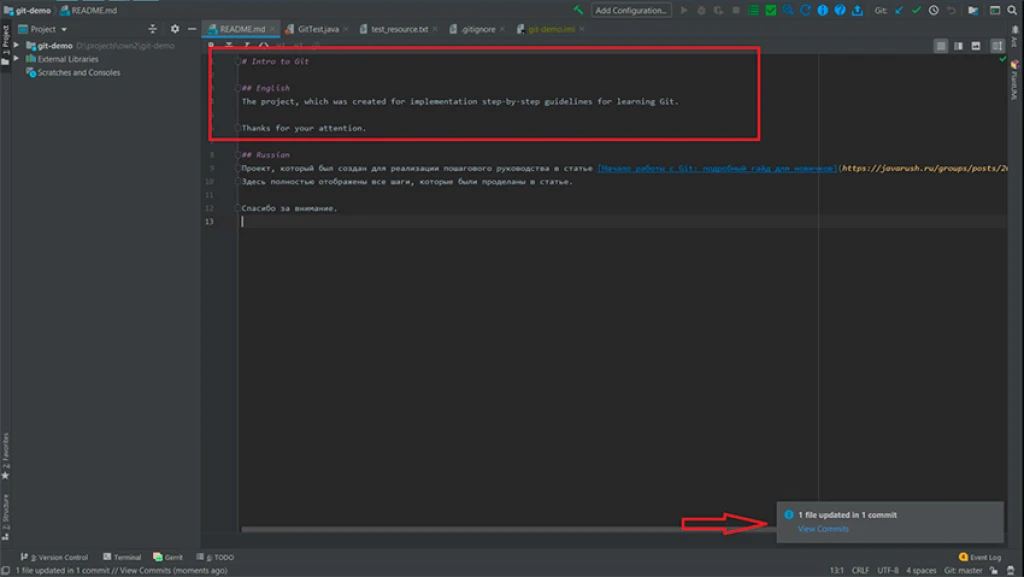This screenshot has width=1024, height=577.
Task: Click the Debug bug icon
Action: click(701, 10)
